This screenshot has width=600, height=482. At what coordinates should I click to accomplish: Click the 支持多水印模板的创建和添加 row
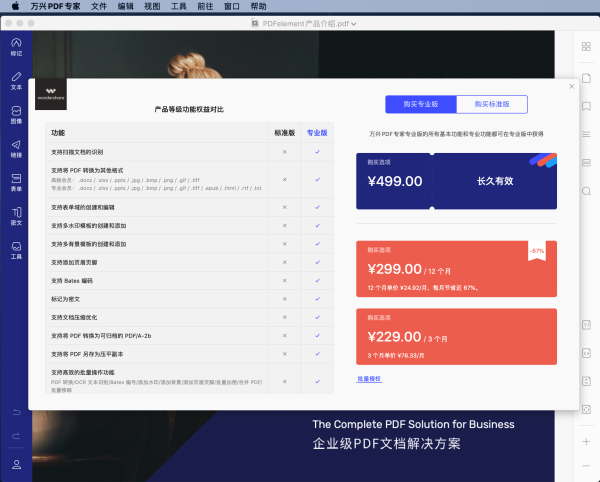click(189, 225)
